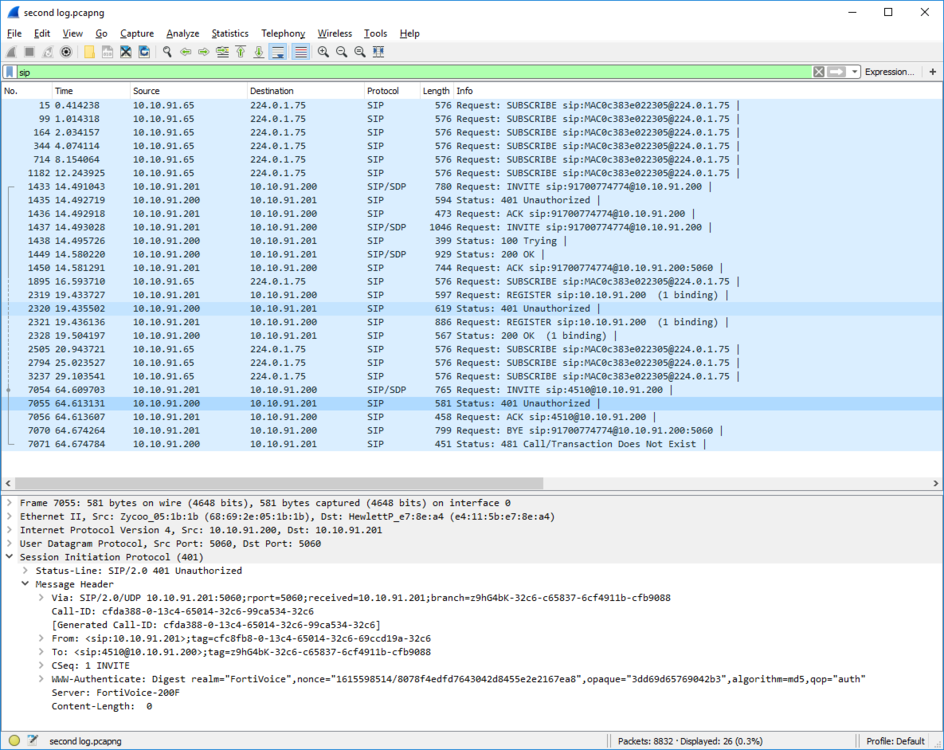Toggle packet colorization rules button
Viewport: 944px width, 750px height.
(x=300, y=52)
